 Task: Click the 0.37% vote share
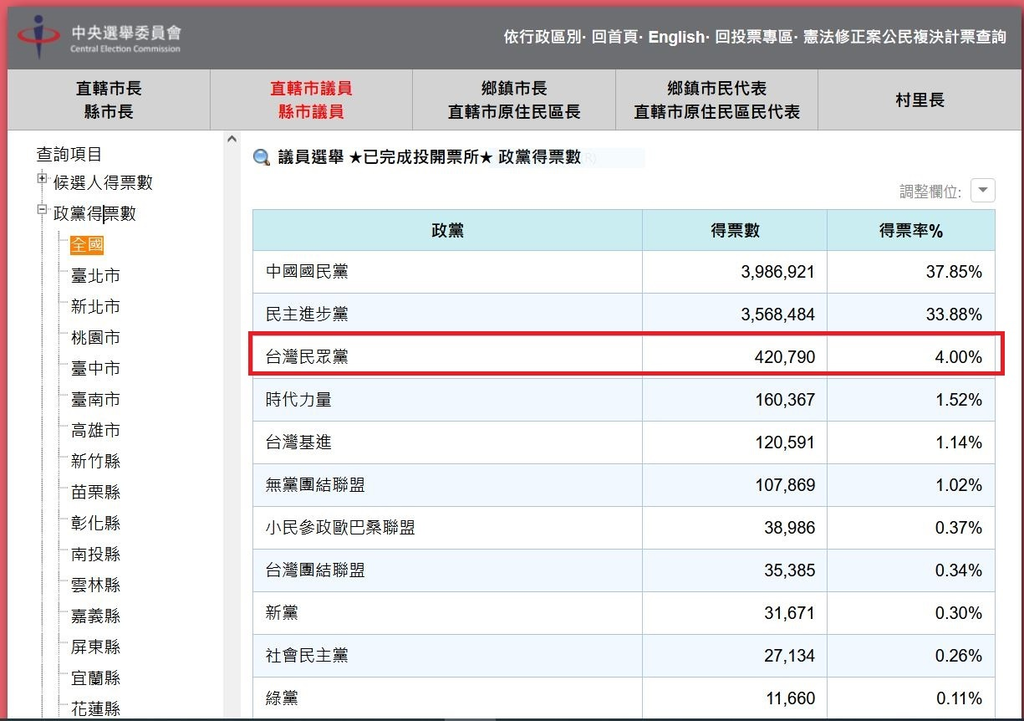pyautogui.click(x=959, y=528)
